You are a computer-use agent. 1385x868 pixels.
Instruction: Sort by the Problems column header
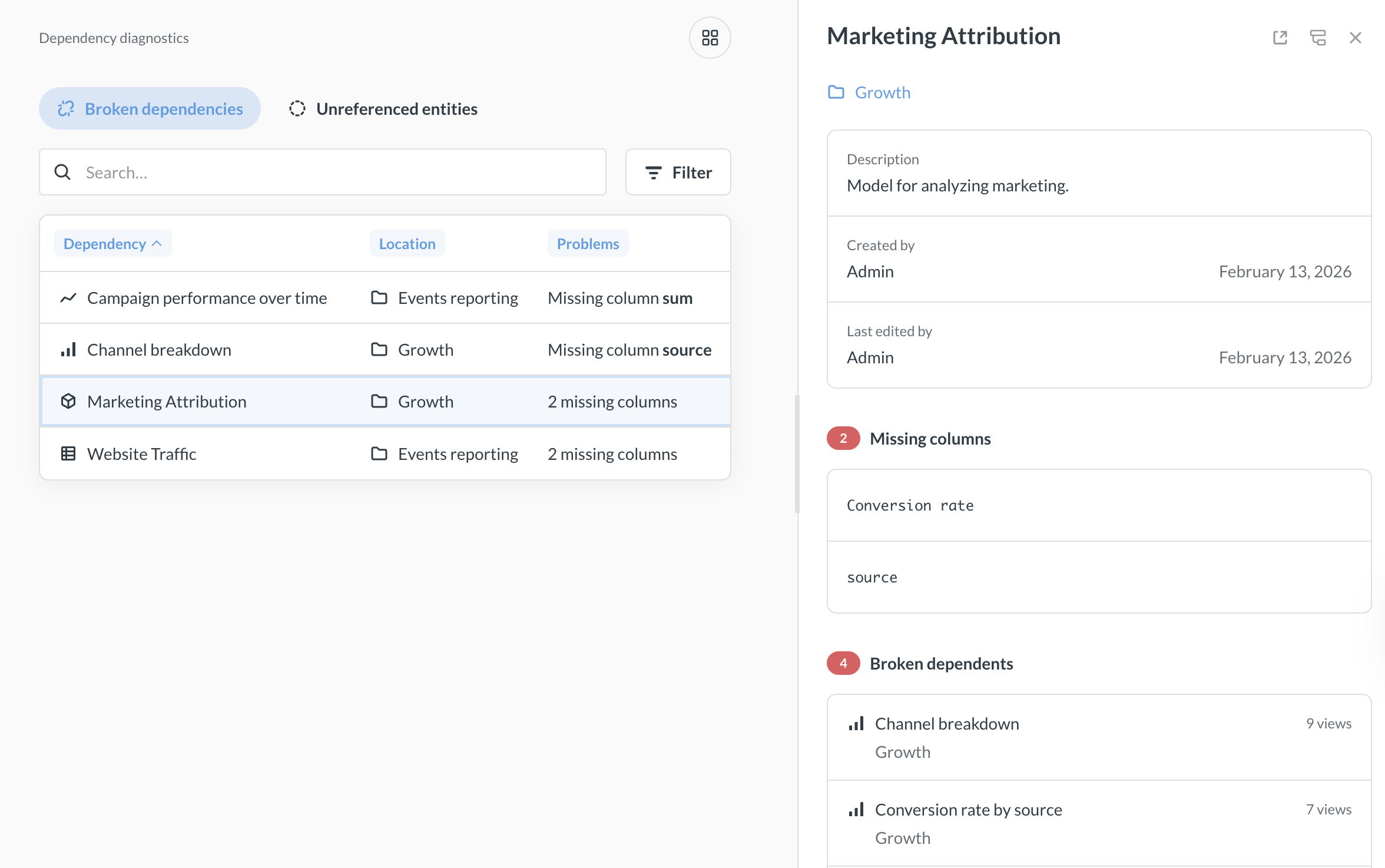pos(587,244)
